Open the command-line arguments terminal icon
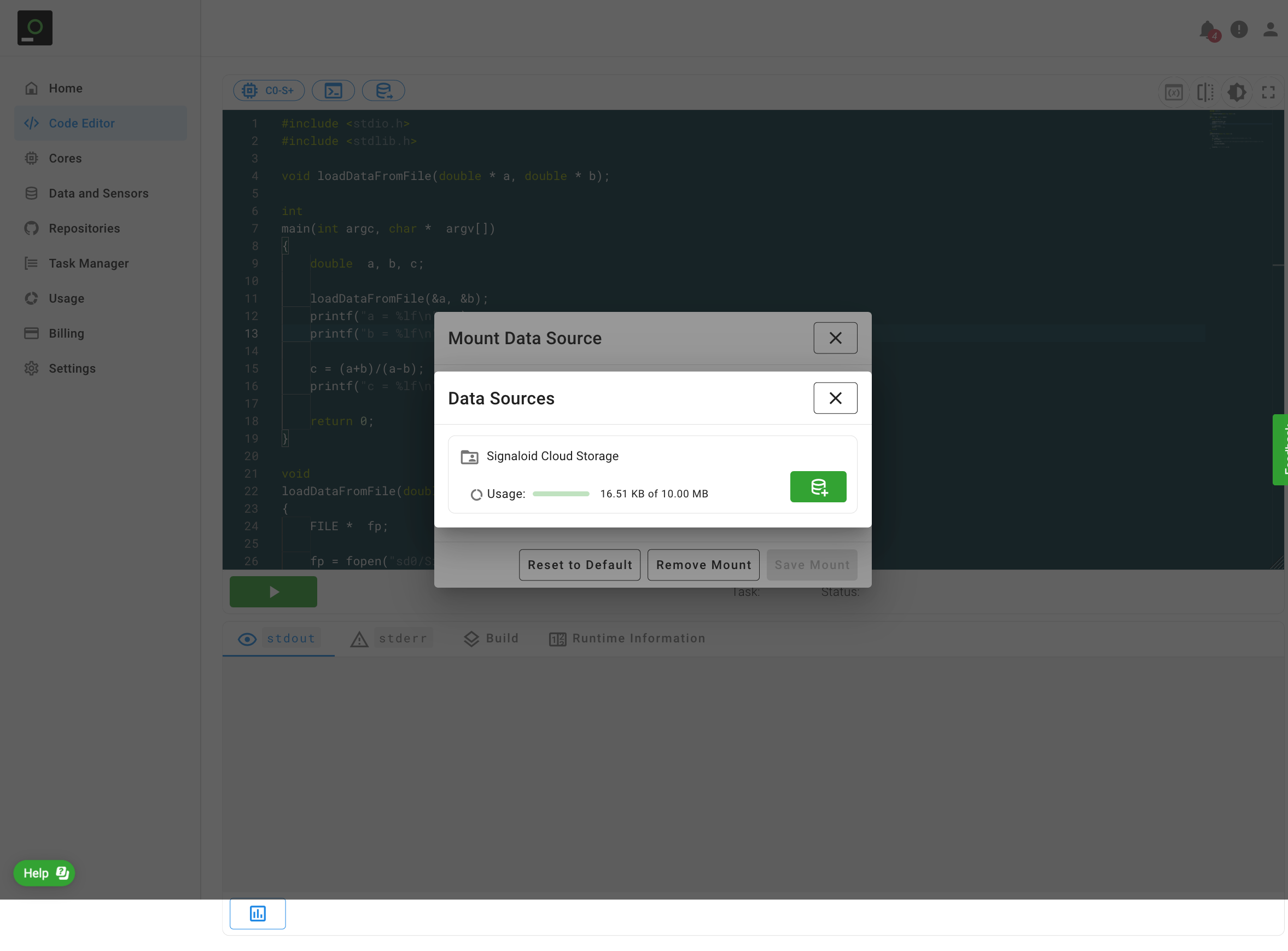The height and width of the screenshot is (951, 1288). click(x=333, y=90)
